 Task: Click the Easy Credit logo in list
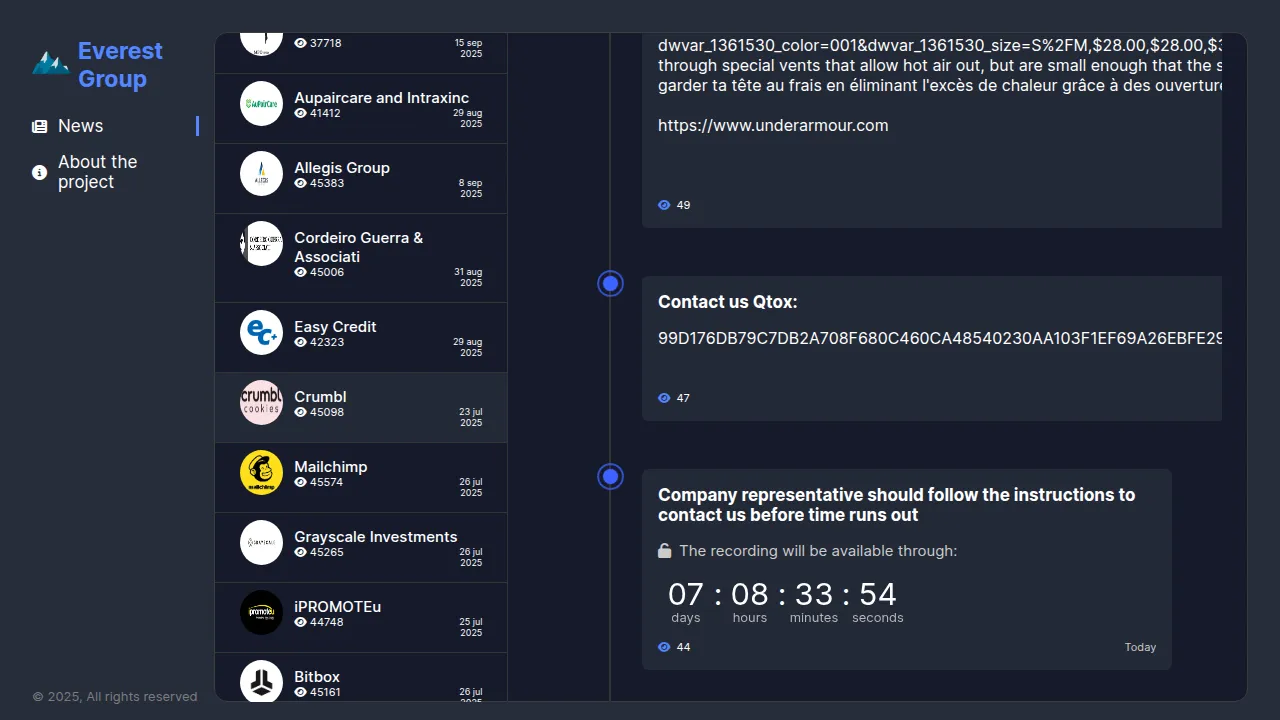261,333
